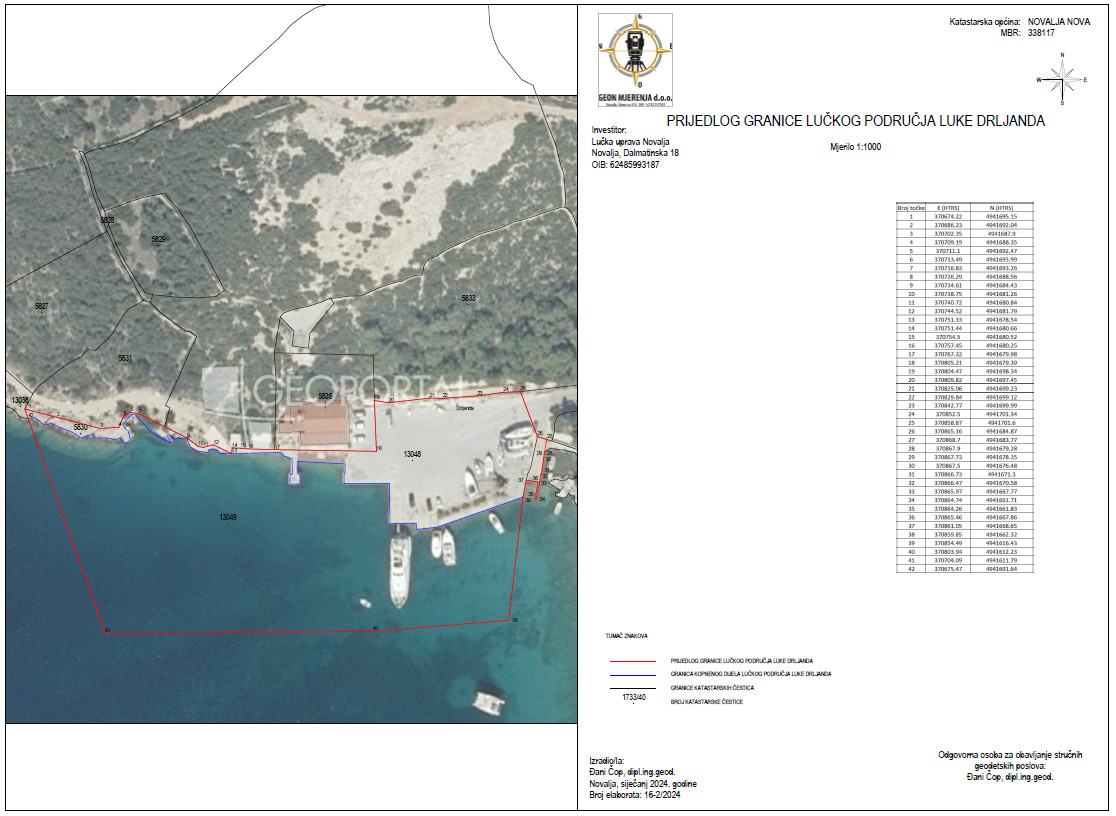Viewport: 1116px width, 816px height.
Task: Click the anchored catamaran in open water
Action: click(x=489, y=702)
